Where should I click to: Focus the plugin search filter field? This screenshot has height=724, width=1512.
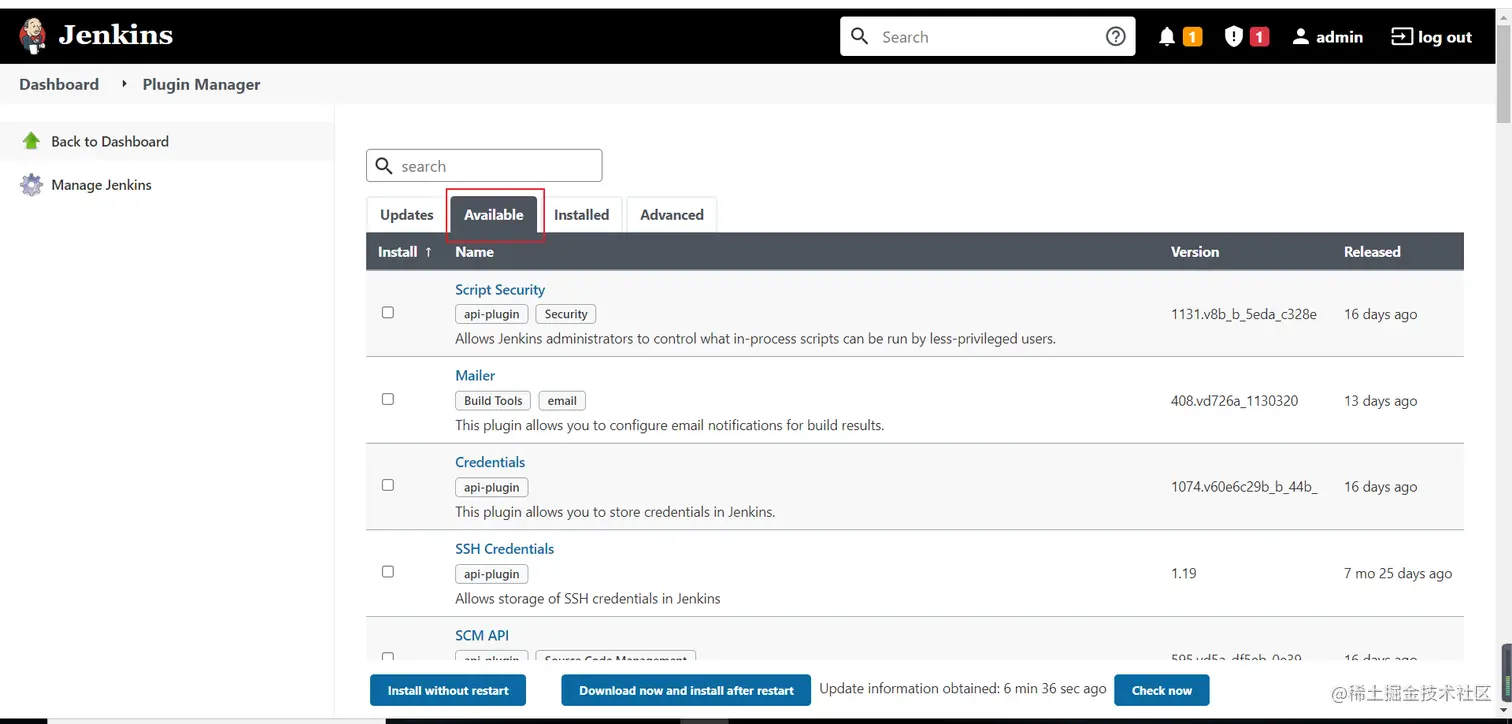point(495,166)
